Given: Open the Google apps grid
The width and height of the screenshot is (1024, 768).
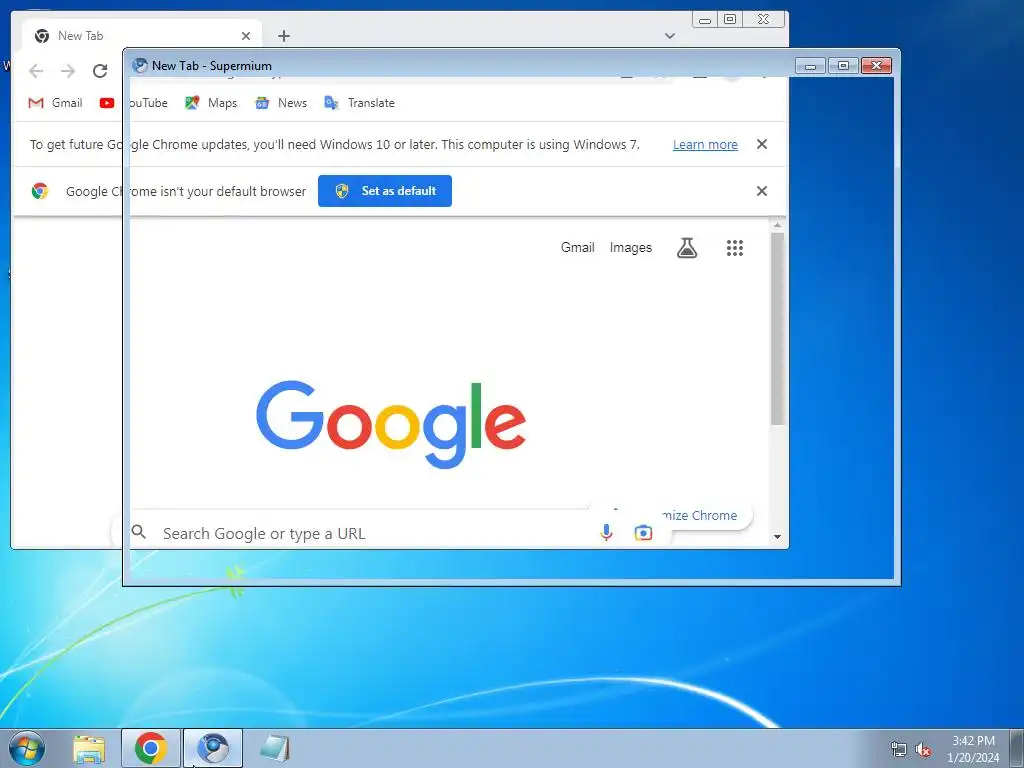Looking at the screenshot, I should tap(735, 248).
